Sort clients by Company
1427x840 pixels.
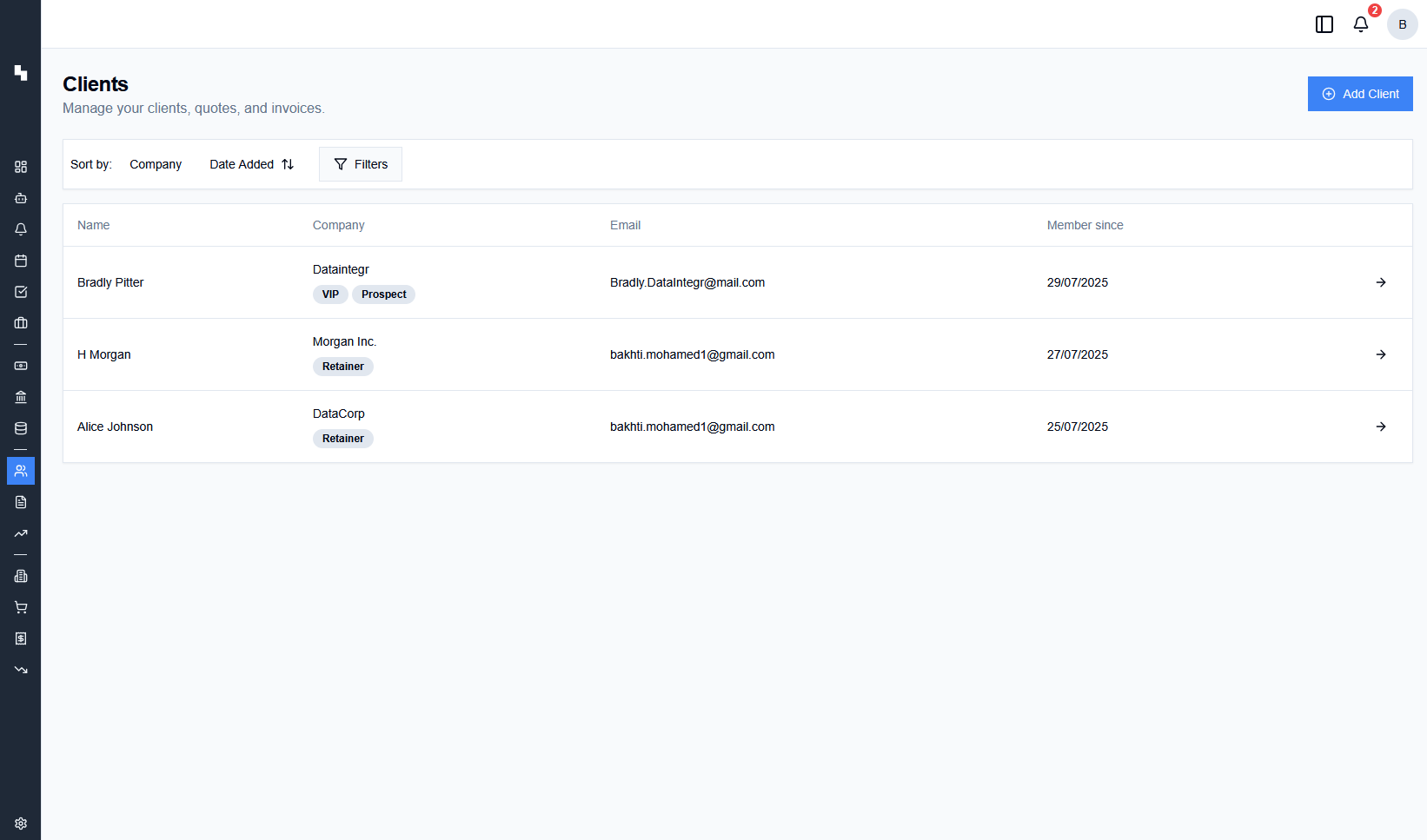[x=156, y=164]
